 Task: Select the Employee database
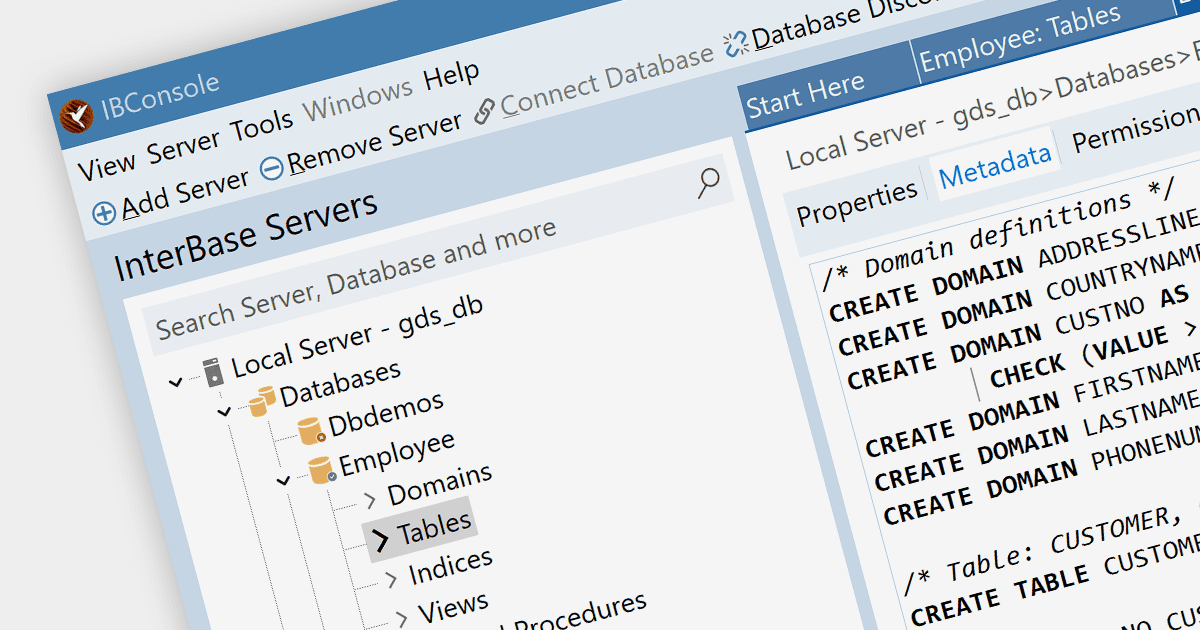point(396,453)
